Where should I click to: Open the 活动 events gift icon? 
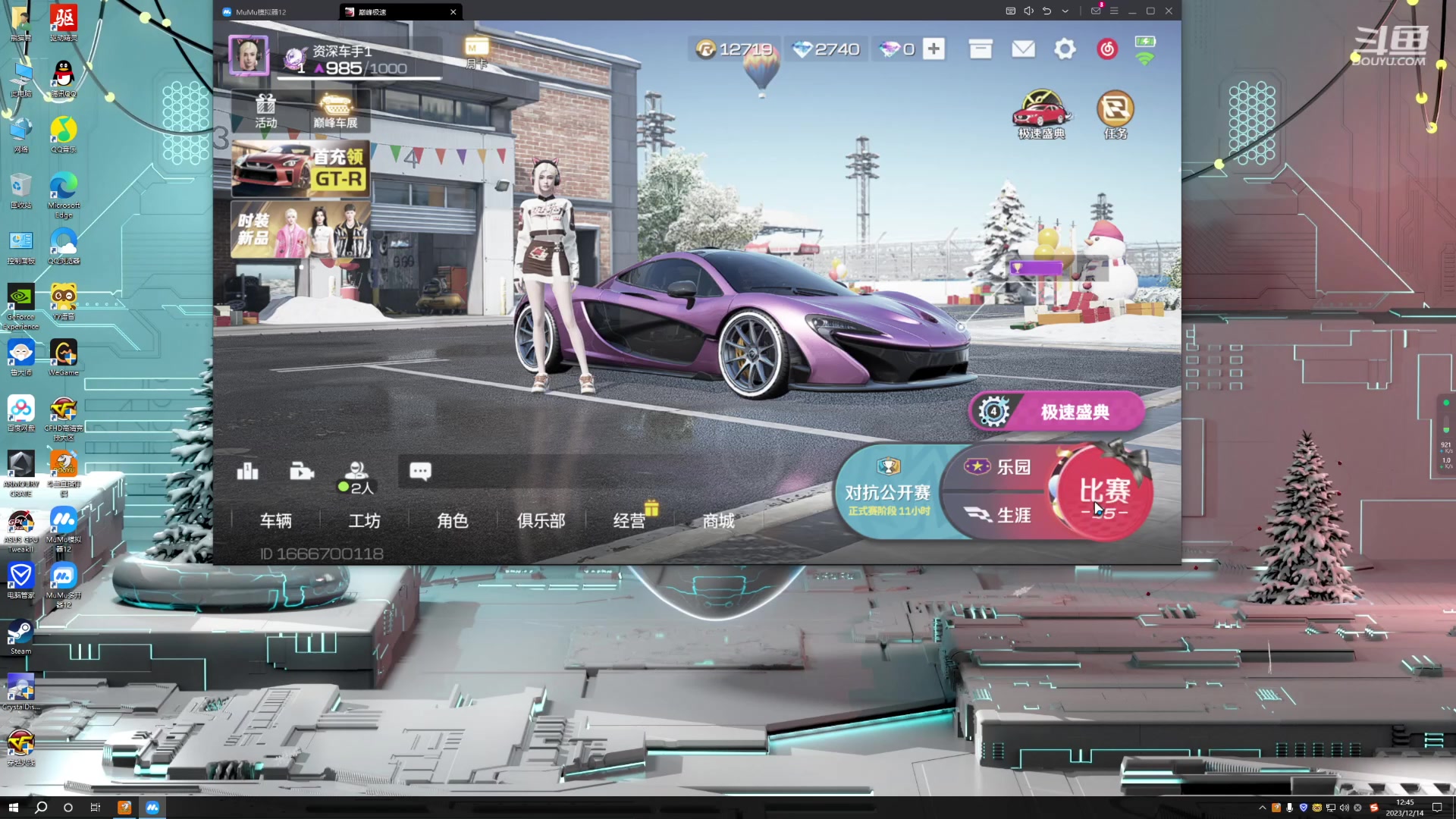[x=265, y=111]
